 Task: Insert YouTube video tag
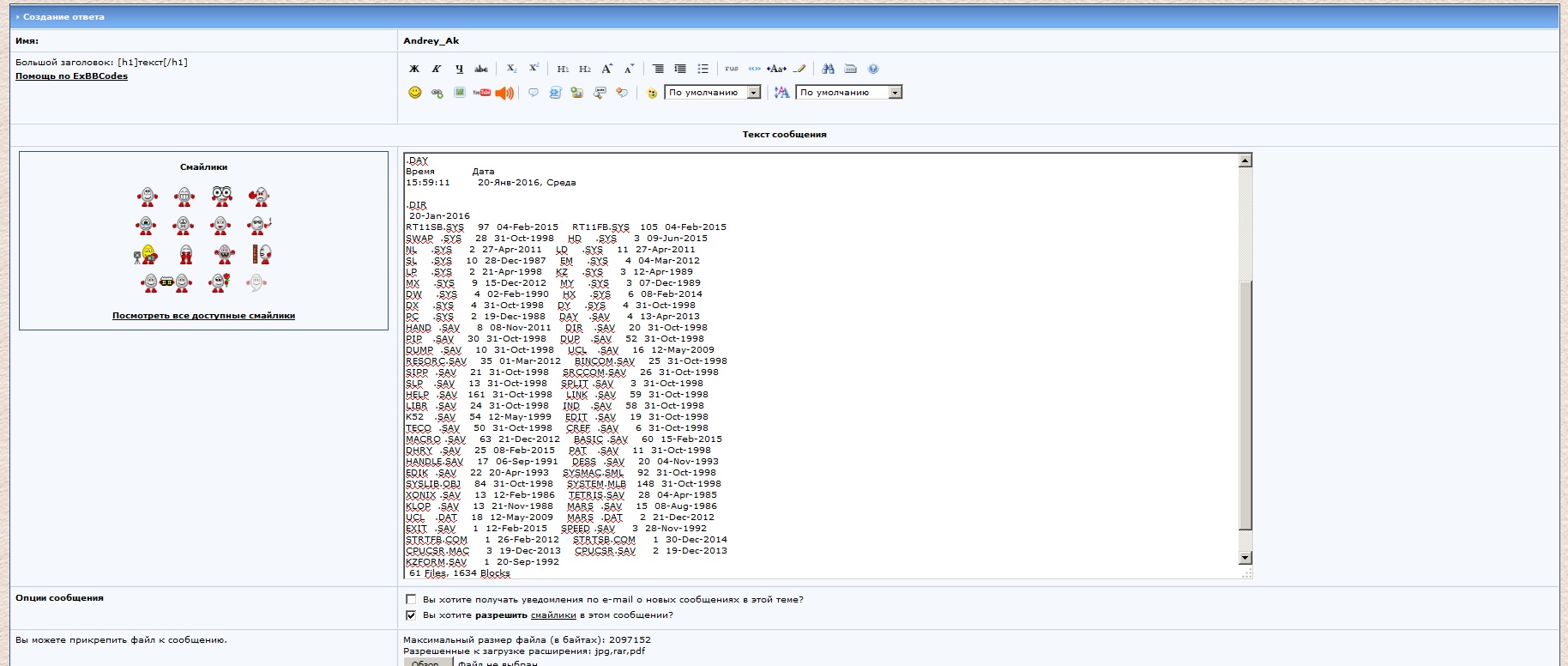tap(481, 93)
